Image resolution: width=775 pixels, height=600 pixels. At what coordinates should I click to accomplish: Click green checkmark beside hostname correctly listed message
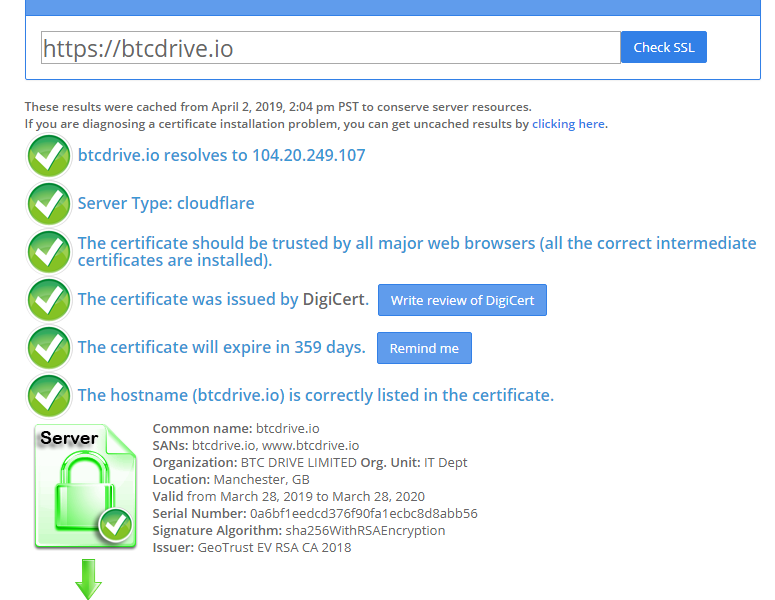[48, 395]
